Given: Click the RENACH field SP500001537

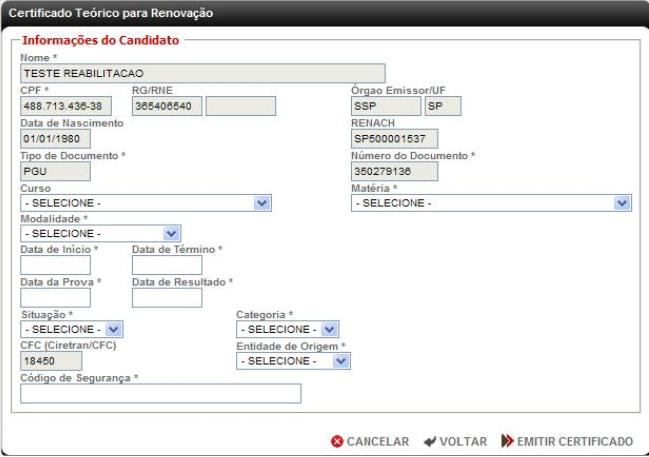Looking at the screenshot, I should click(x=394, y=139).
